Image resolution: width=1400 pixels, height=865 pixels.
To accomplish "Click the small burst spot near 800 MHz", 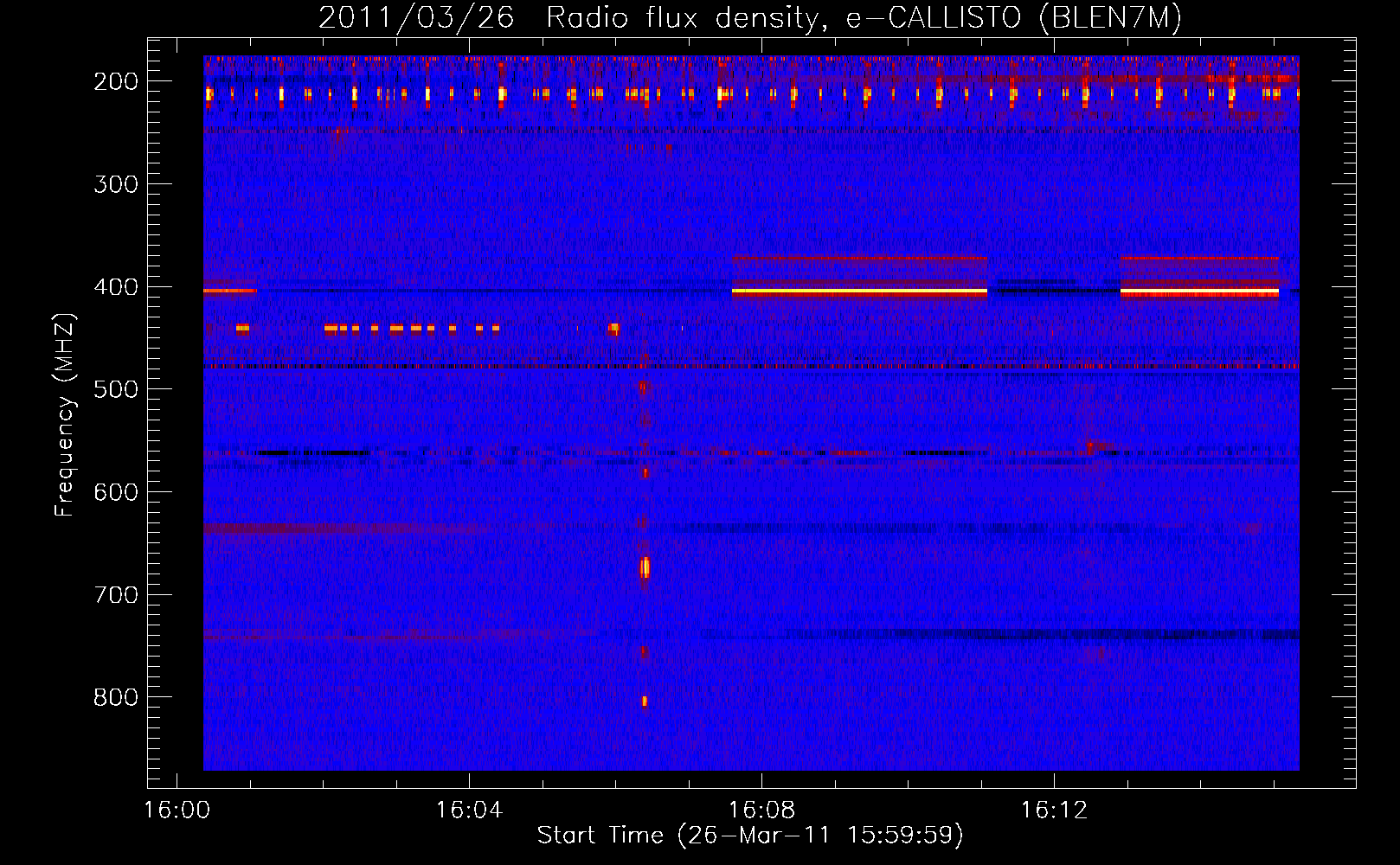I will (x=644, y=702).
